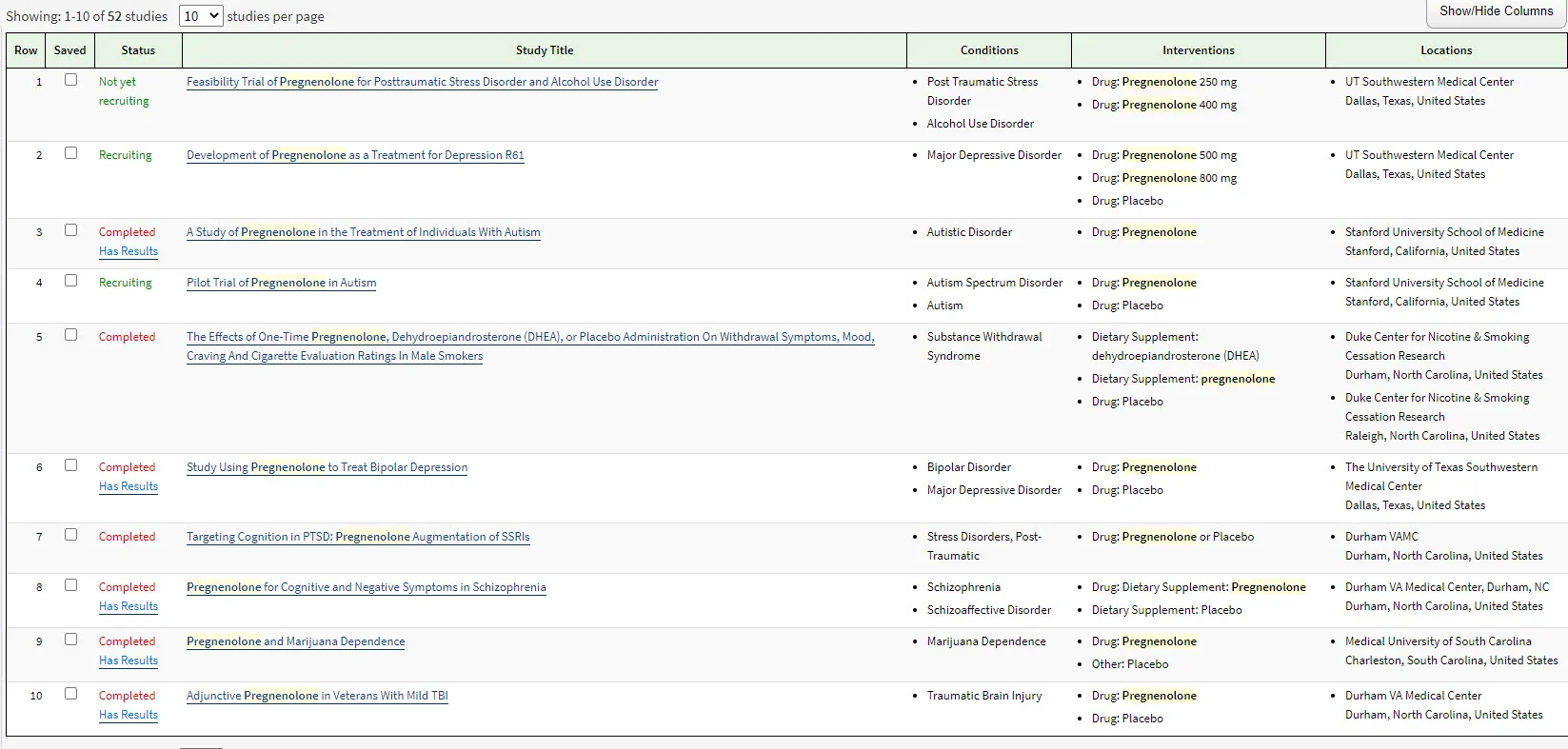This screenshot has height=749, width=1568.
Task: Click 'Bipolar Disorder' condition text
Action: click(969, 467)
